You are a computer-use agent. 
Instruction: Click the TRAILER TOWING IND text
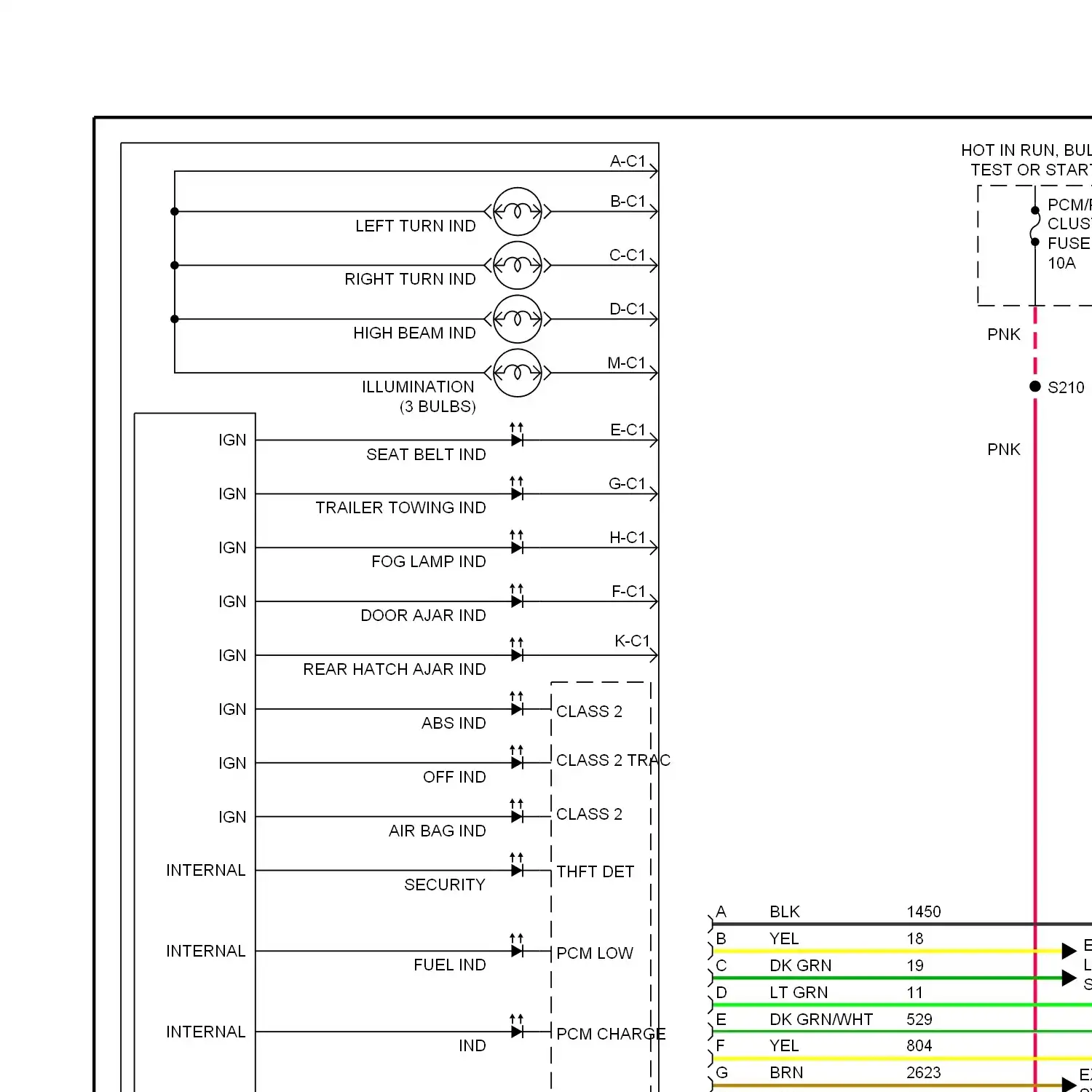(400, 507)
